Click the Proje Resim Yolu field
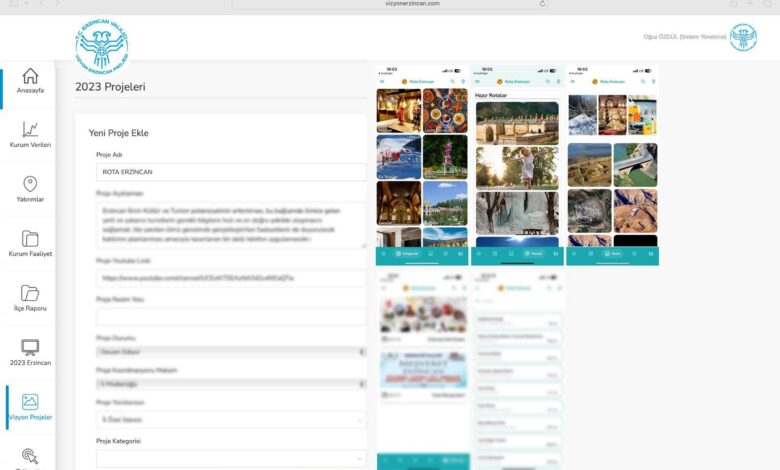The height and width of the screenshot is (470, 780). (231, 316)
